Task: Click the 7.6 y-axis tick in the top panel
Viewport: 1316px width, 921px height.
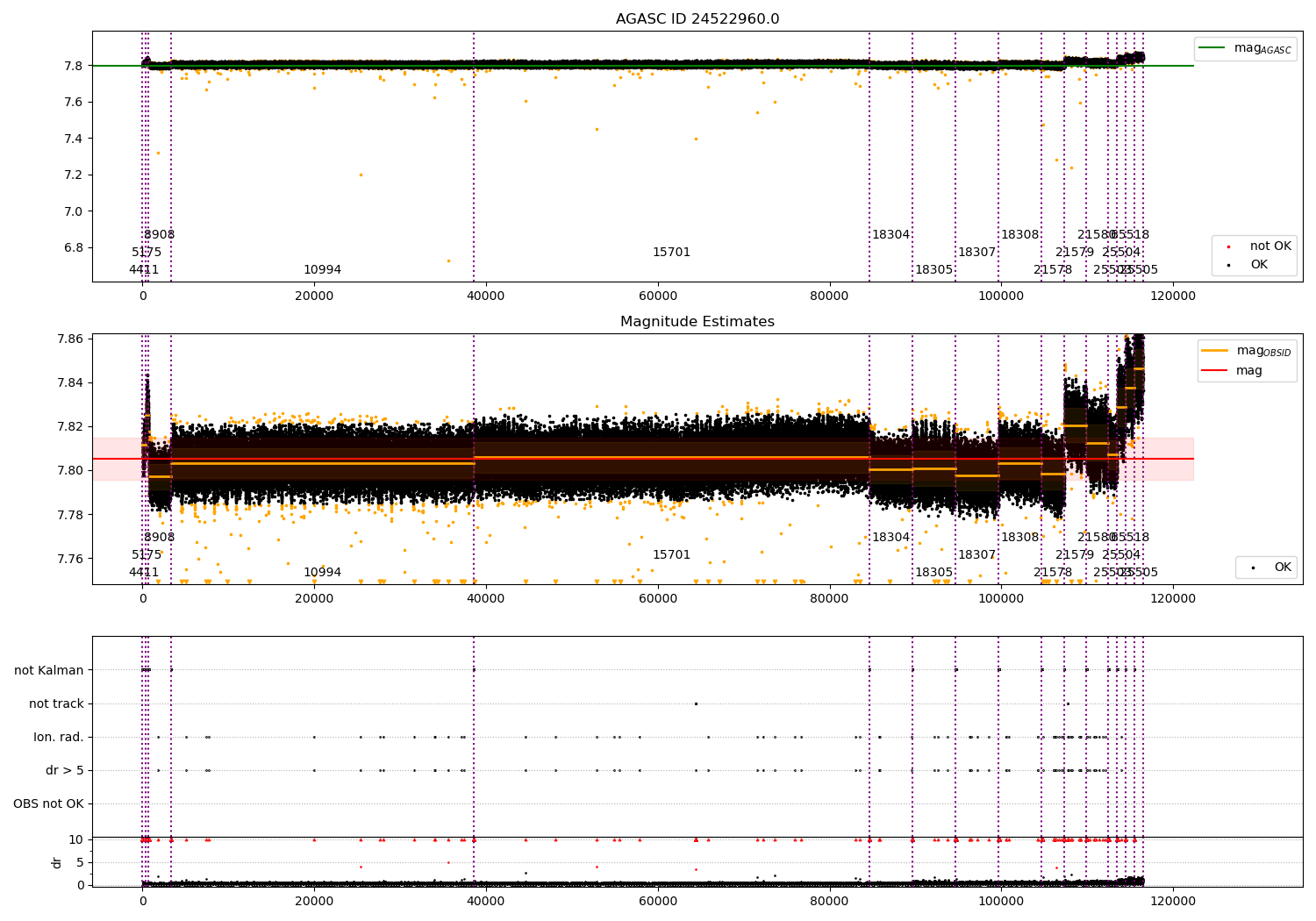Action: coord(74,103)
